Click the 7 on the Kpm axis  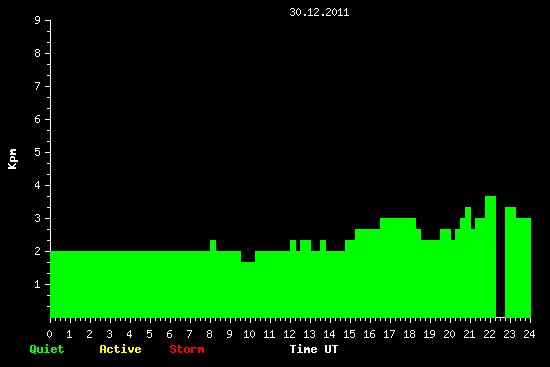[x=38, y=86]
